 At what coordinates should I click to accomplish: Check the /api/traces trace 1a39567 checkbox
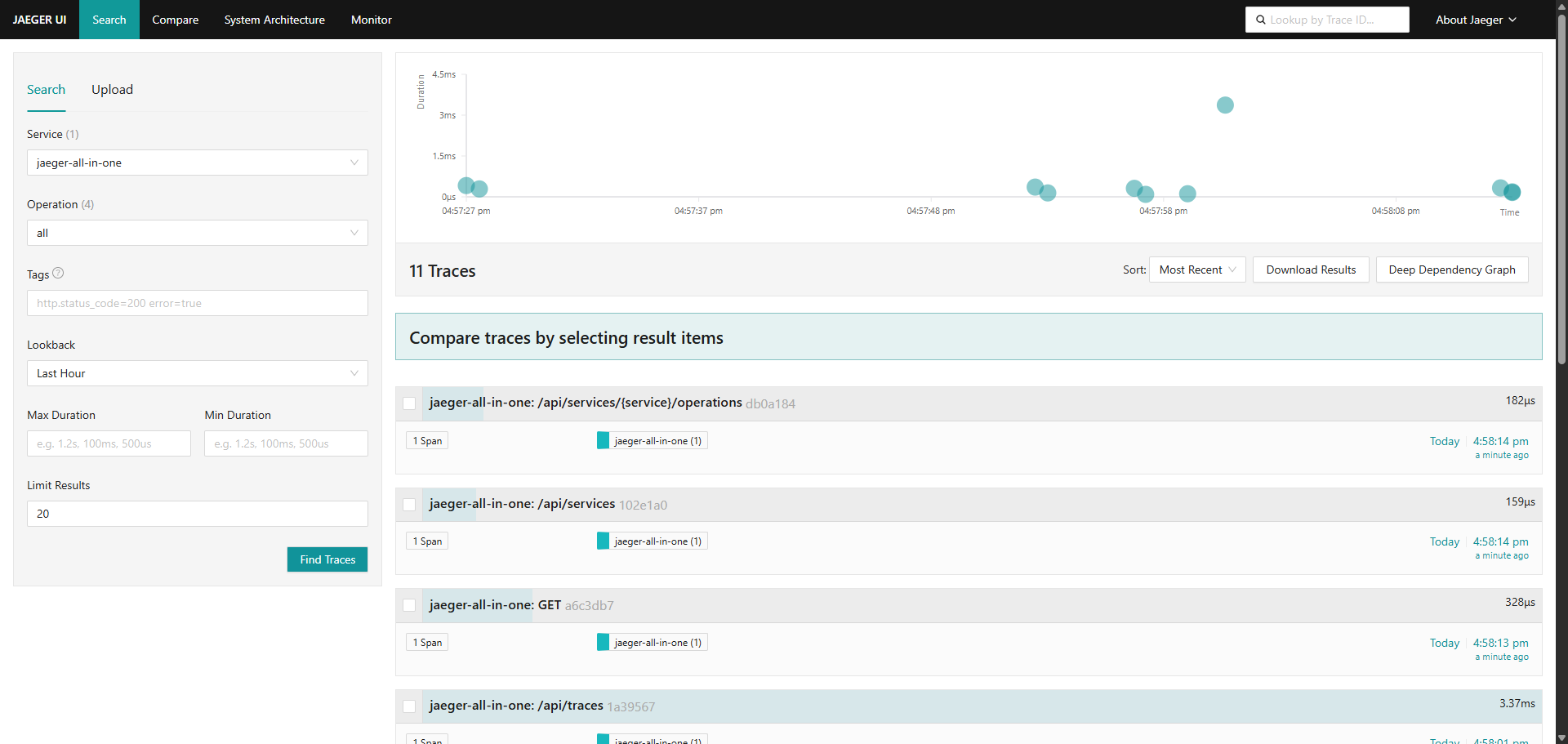[409, 706]
